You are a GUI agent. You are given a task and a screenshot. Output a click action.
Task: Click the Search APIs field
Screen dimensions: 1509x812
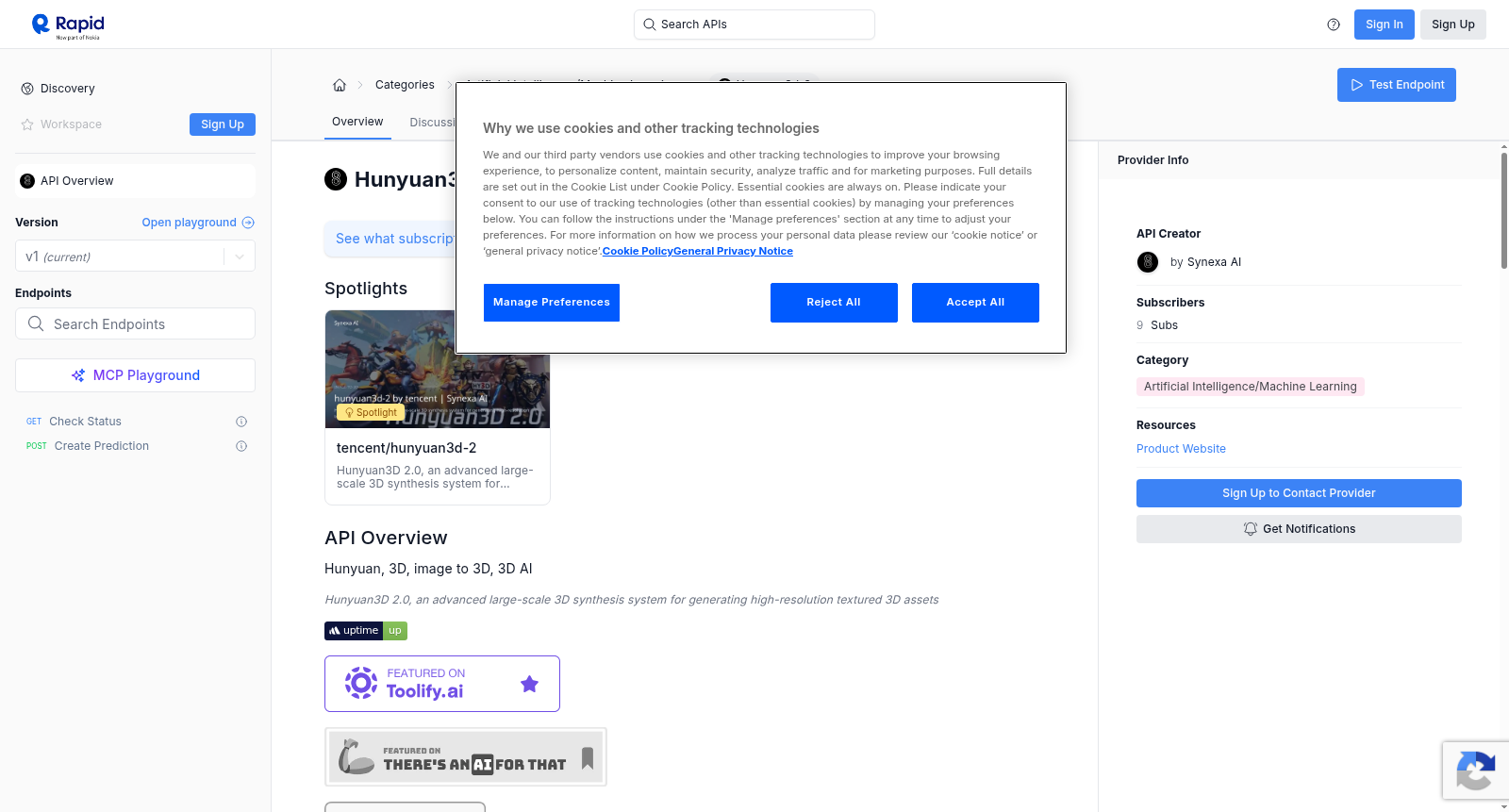pyautogui.click(x=754, y=25)
